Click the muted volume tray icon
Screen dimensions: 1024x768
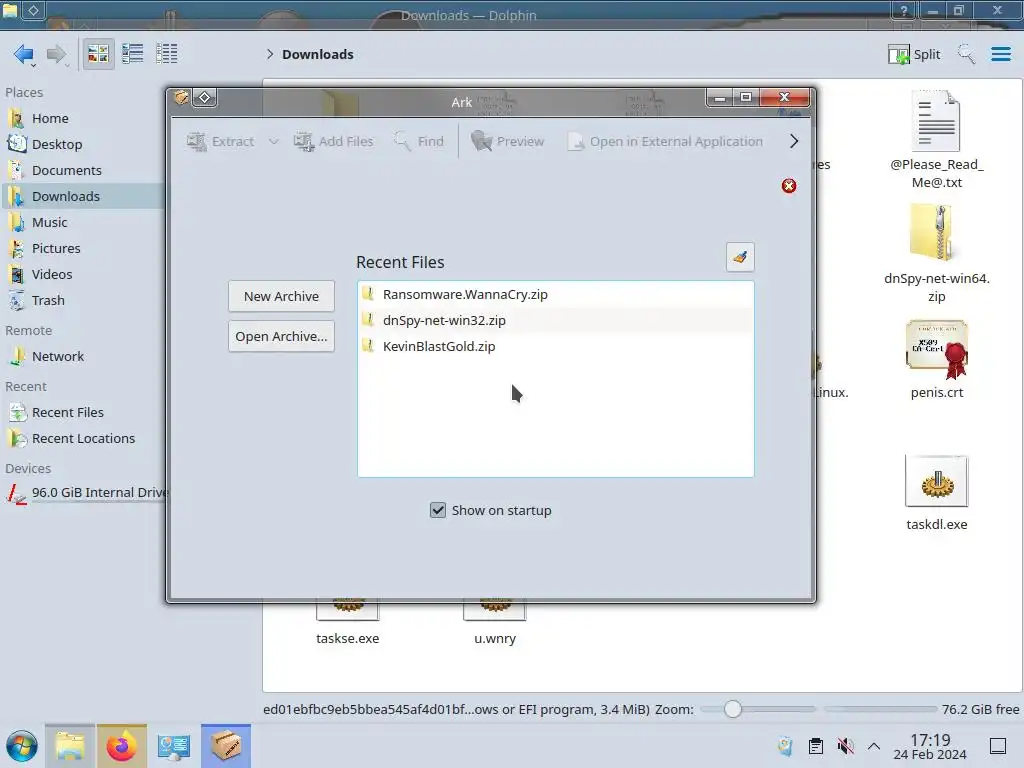(845, 746)
